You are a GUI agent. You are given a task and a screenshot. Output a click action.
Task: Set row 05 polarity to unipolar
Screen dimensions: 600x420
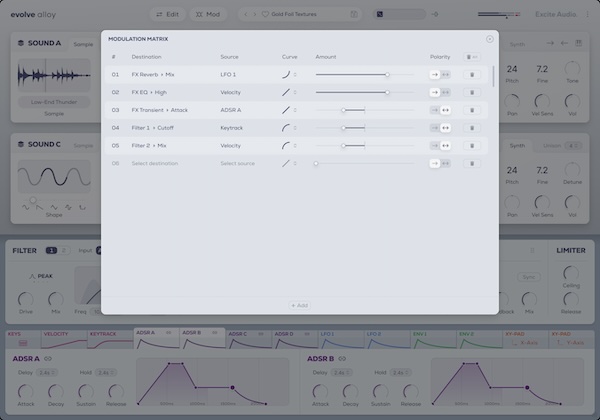click(435, 146)
